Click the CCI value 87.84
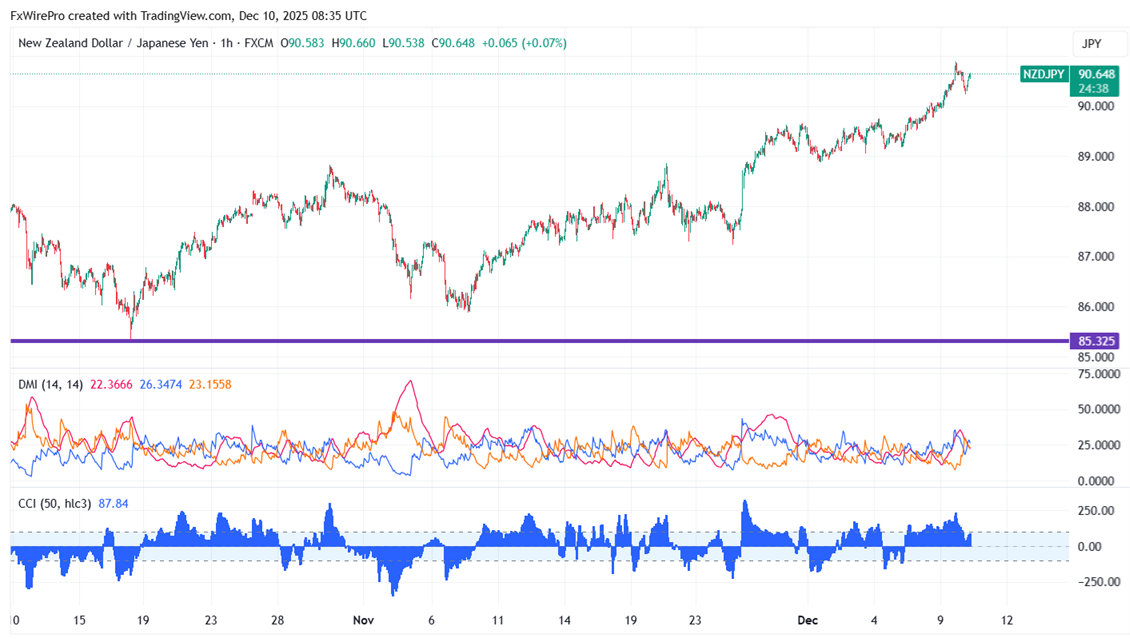Viewport: 1130px width, 639px height. coord(113,504)
